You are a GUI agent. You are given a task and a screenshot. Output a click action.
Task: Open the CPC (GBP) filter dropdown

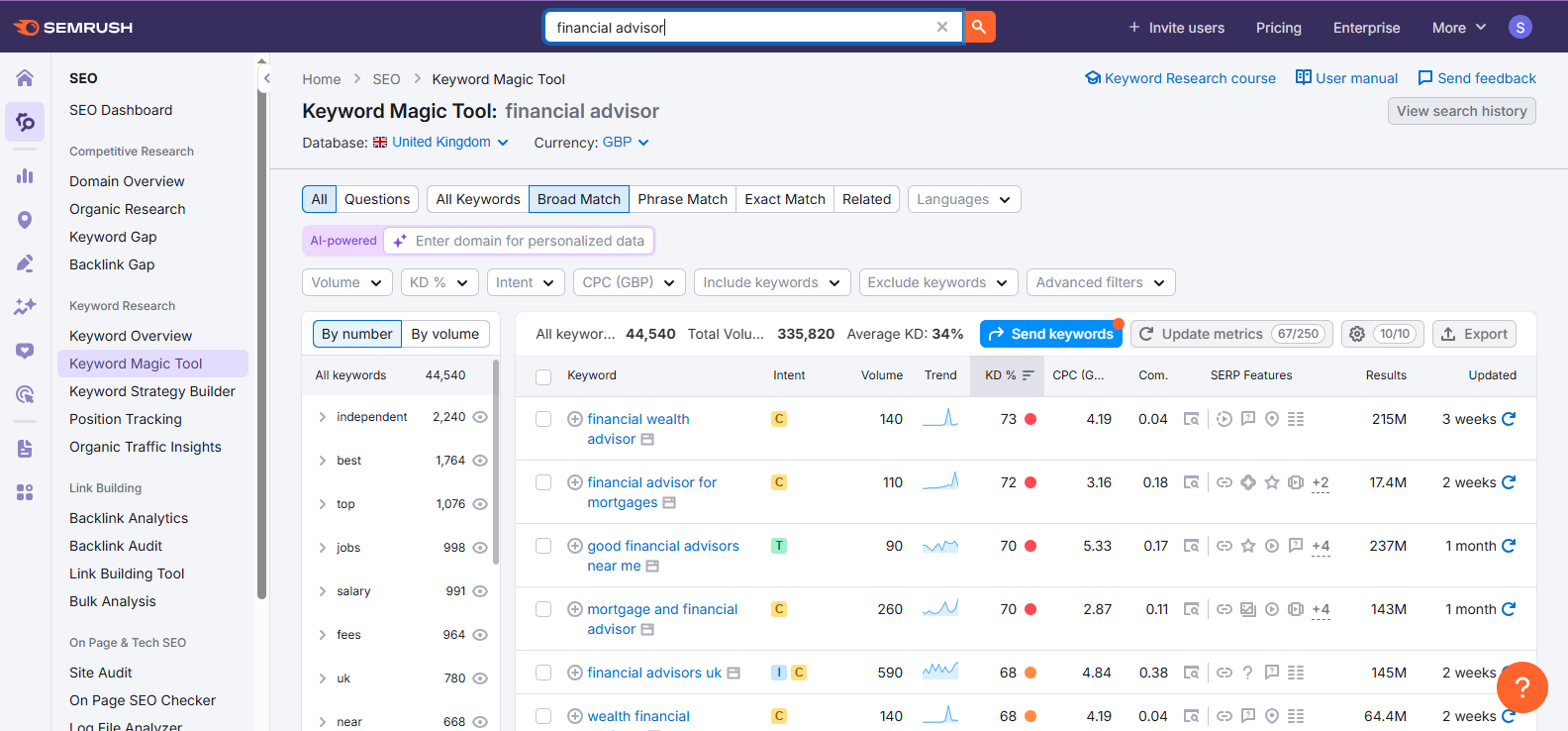coord(630,282)
